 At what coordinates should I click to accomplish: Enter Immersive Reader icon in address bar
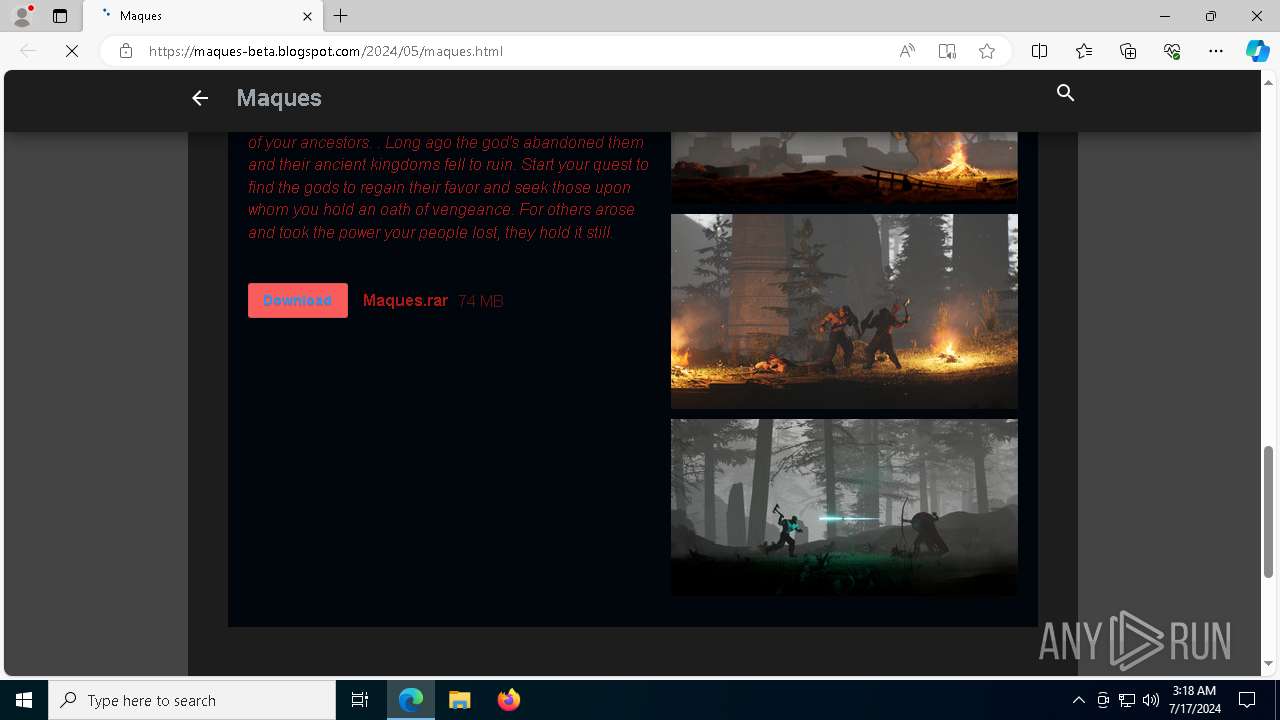[x=947, y=51]
